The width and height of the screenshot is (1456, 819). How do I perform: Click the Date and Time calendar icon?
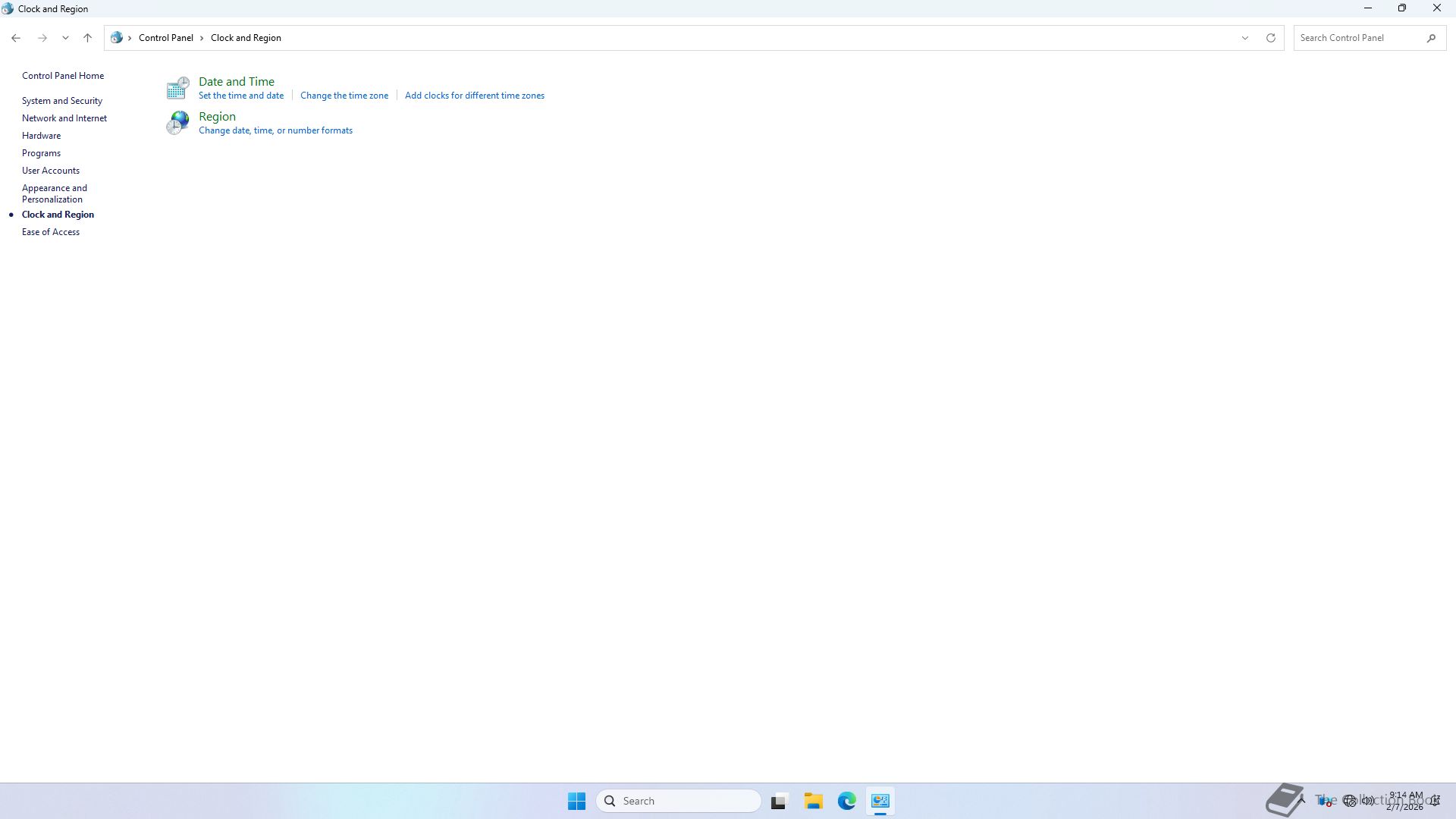(x=177, y=88)
